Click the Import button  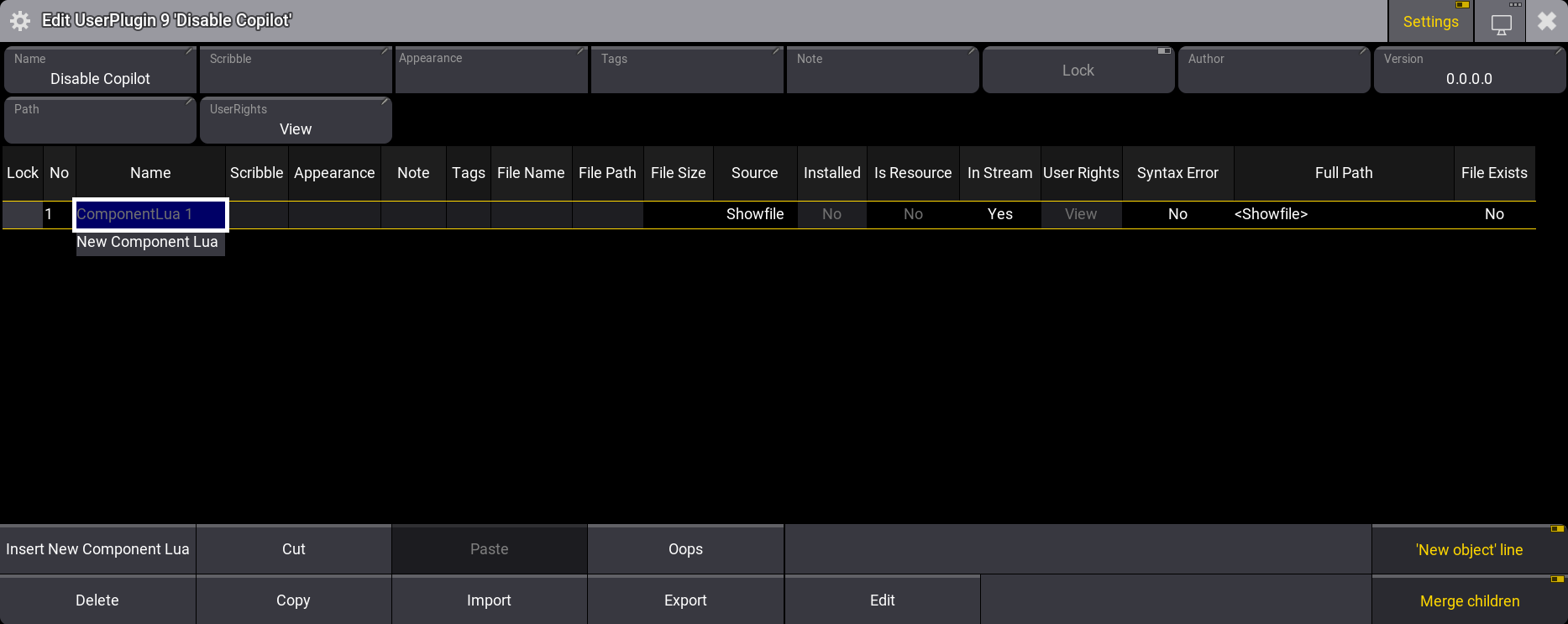(489, 600)
